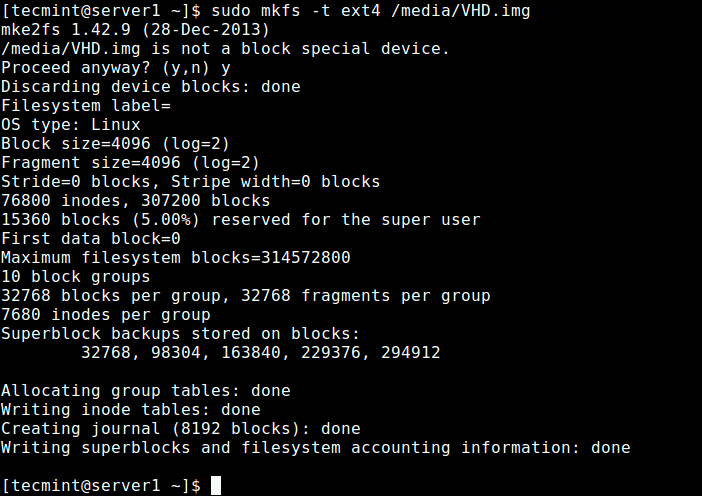
Task: Click the terminal cursor block at prompt
Action: click(x=216, y=485)
